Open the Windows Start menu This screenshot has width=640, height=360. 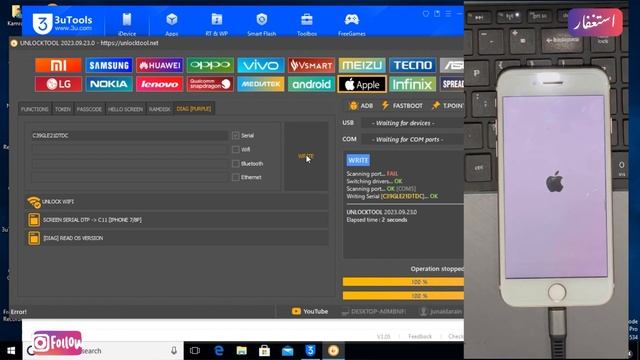tap(11, 351)
